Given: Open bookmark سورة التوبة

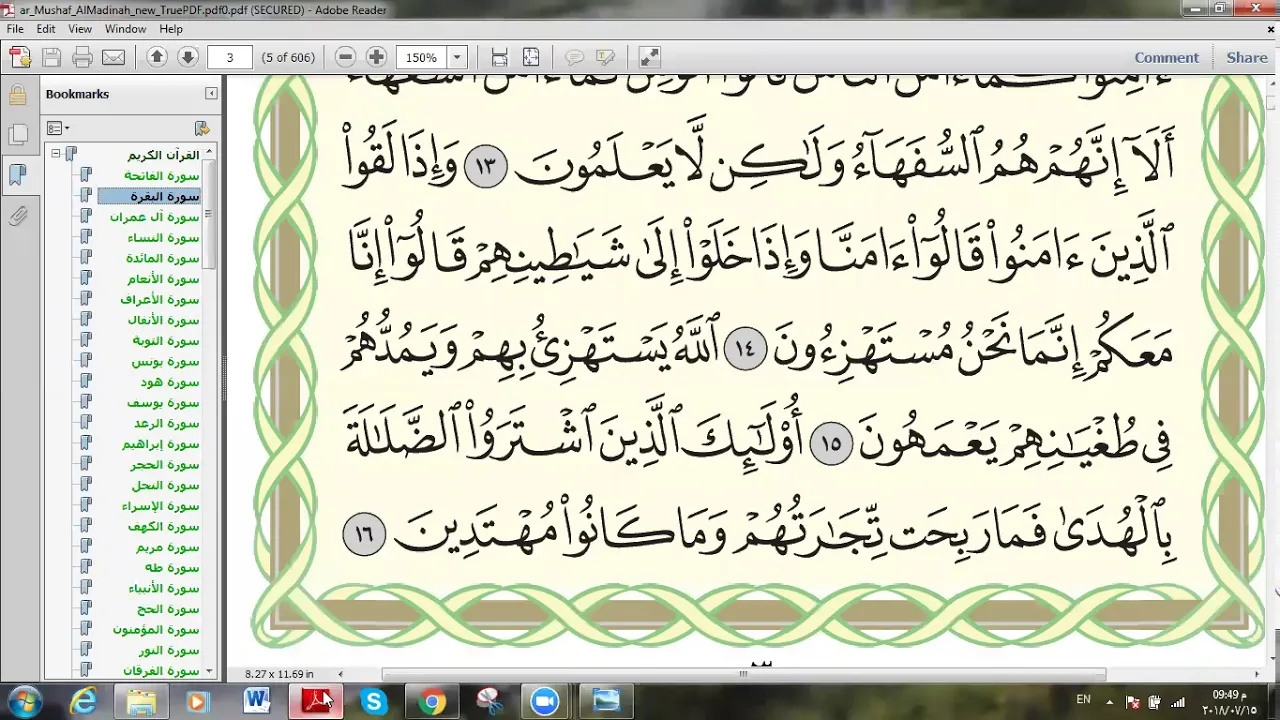Looking at the screenshot, I should pos(166,341).
